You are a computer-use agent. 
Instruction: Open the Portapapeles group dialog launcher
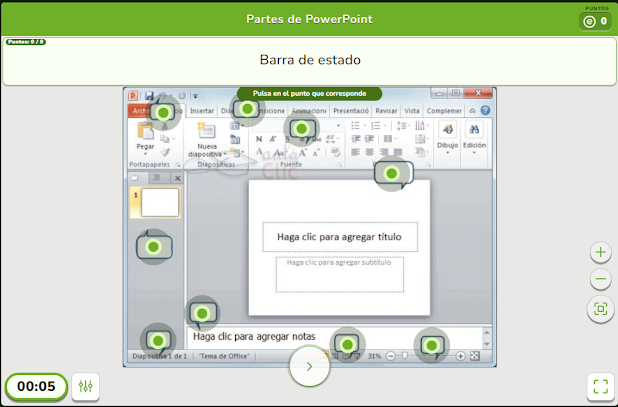[x=178, y=165]
